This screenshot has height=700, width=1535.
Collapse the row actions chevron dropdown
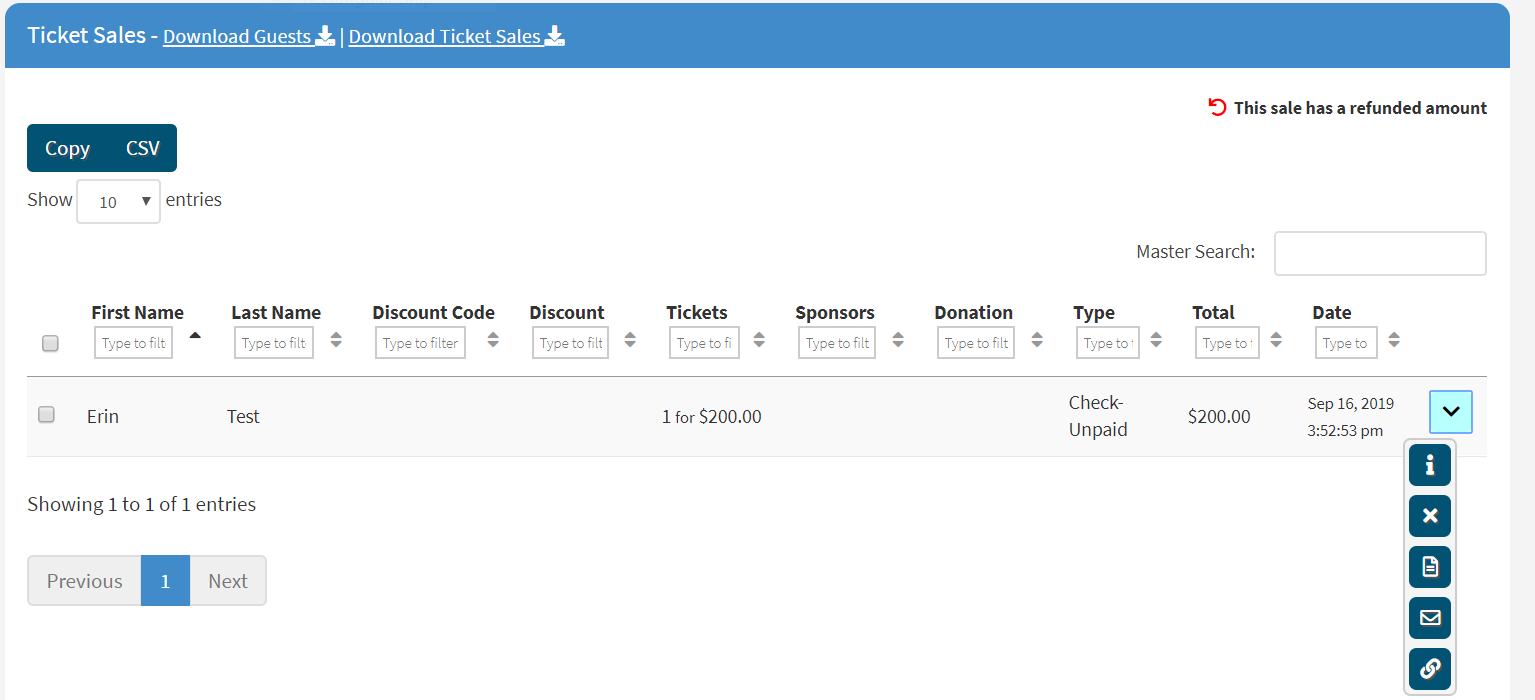1450,411
